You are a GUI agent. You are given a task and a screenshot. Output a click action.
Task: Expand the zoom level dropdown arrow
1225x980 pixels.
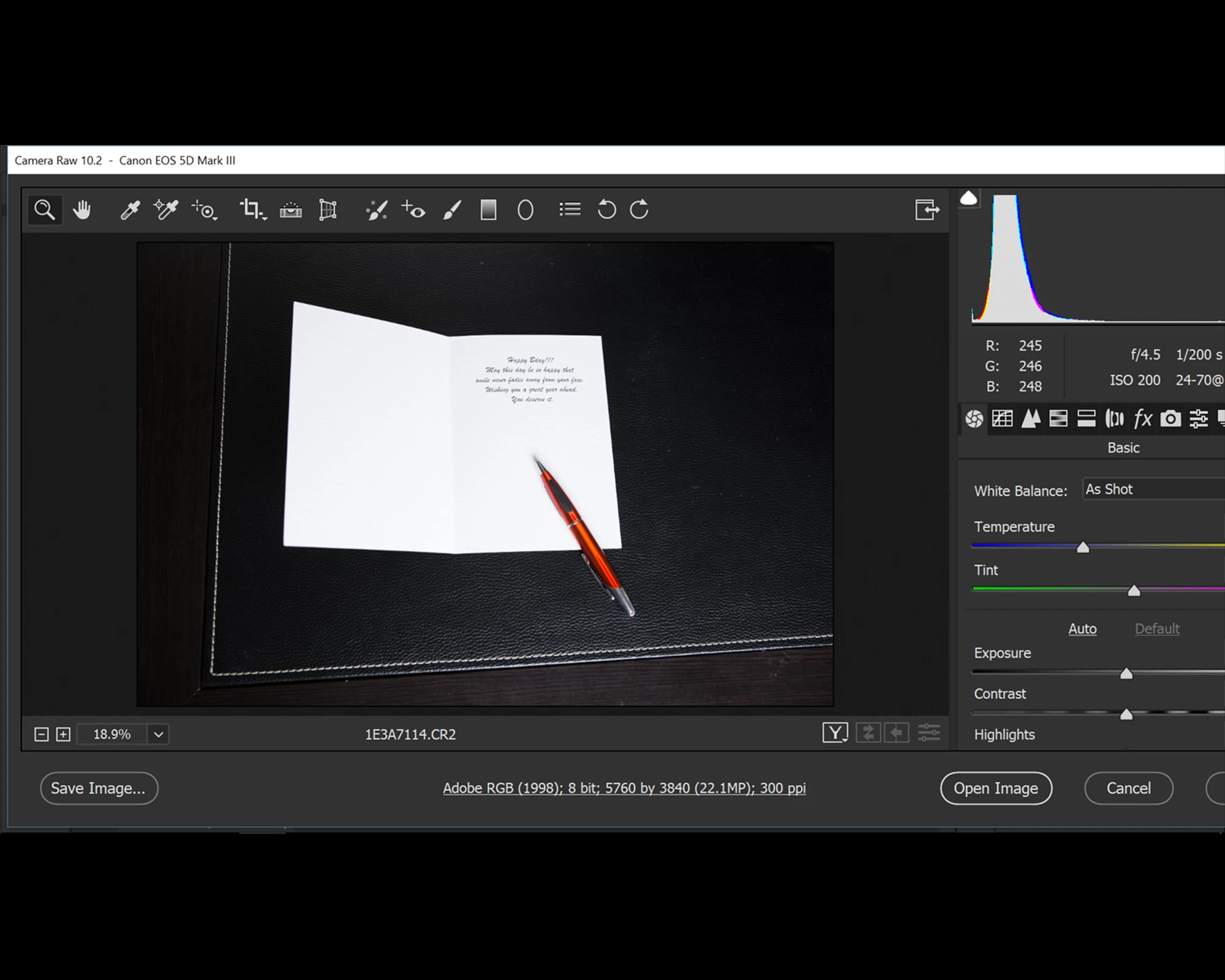coord(158,734)
